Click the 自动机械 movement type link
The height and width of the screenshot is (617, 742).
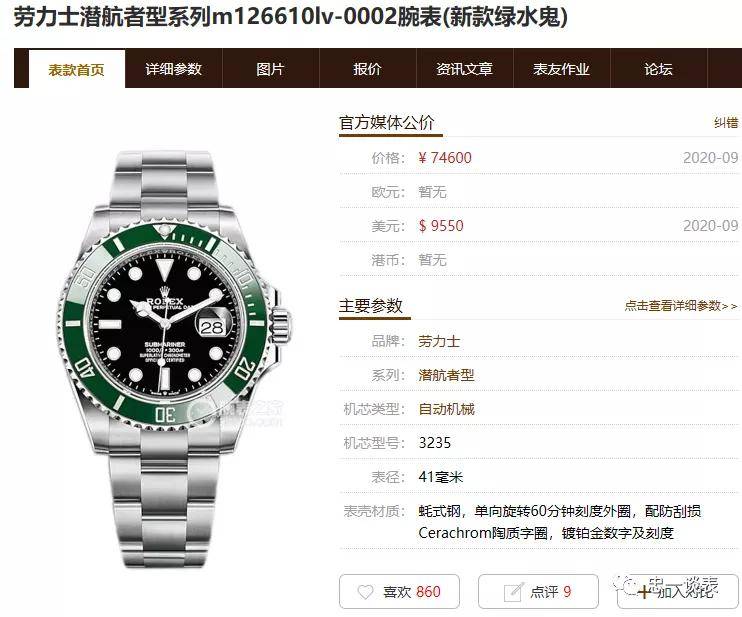(x=446, y=409)
